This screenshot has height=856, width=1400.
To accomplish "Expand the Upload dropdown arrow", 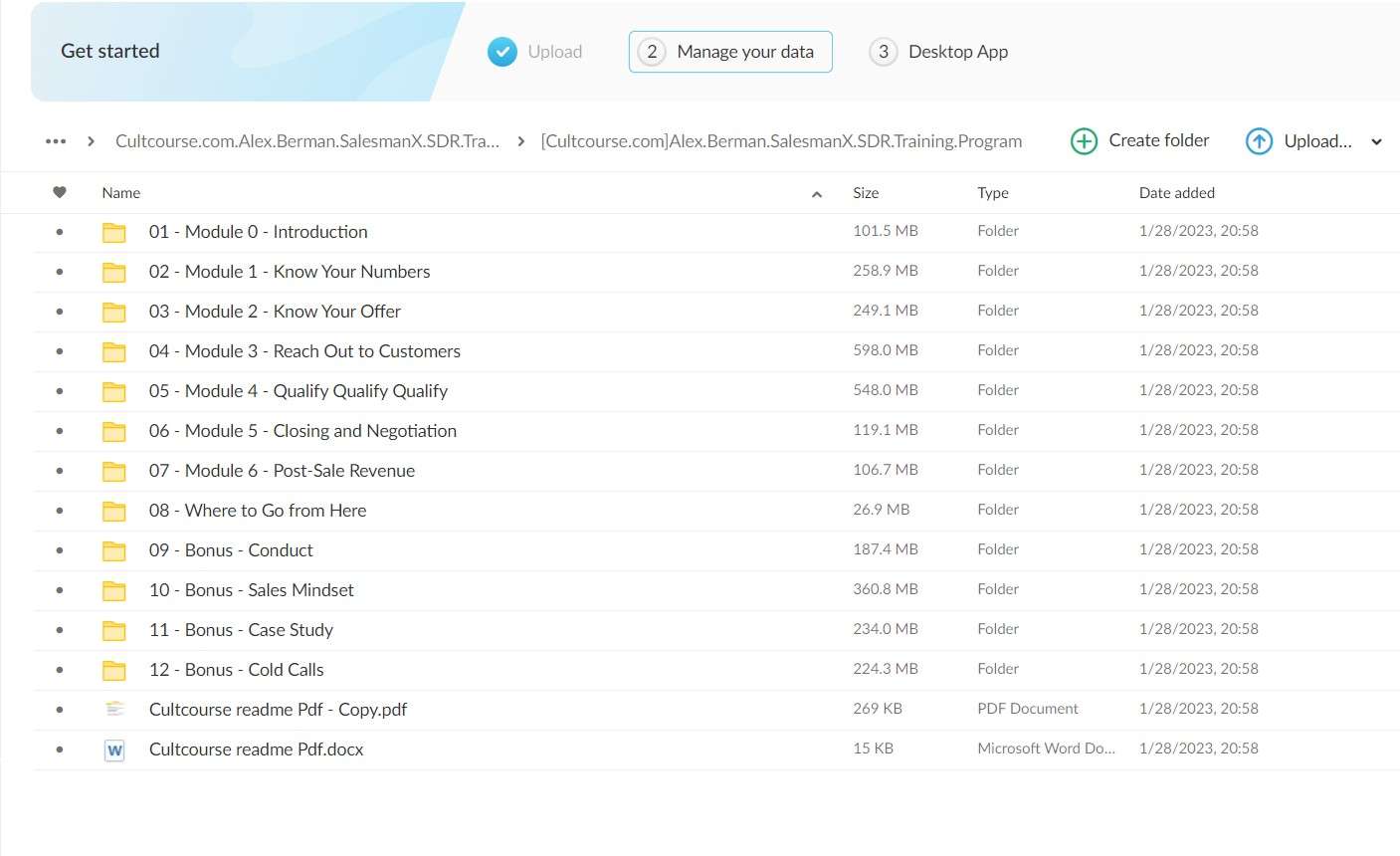I will (x=1376, y=142).
